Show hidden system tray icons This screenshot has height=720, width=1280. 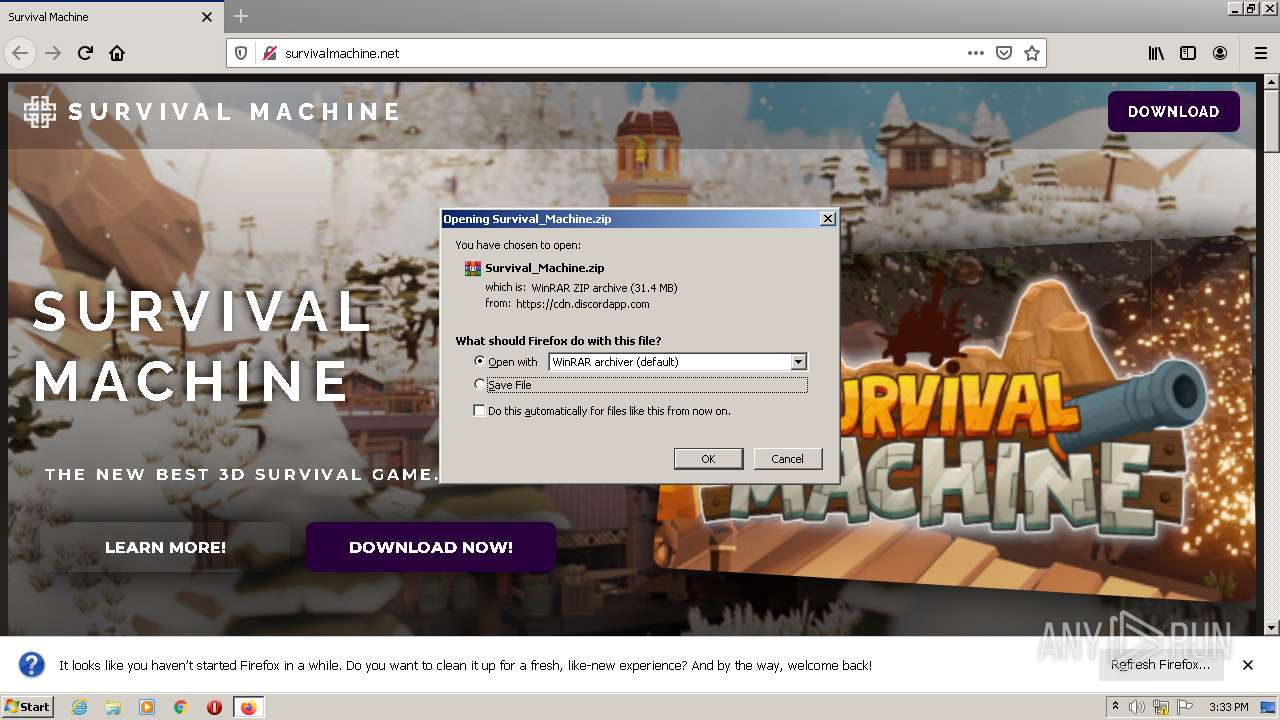tap(1115, 707)
